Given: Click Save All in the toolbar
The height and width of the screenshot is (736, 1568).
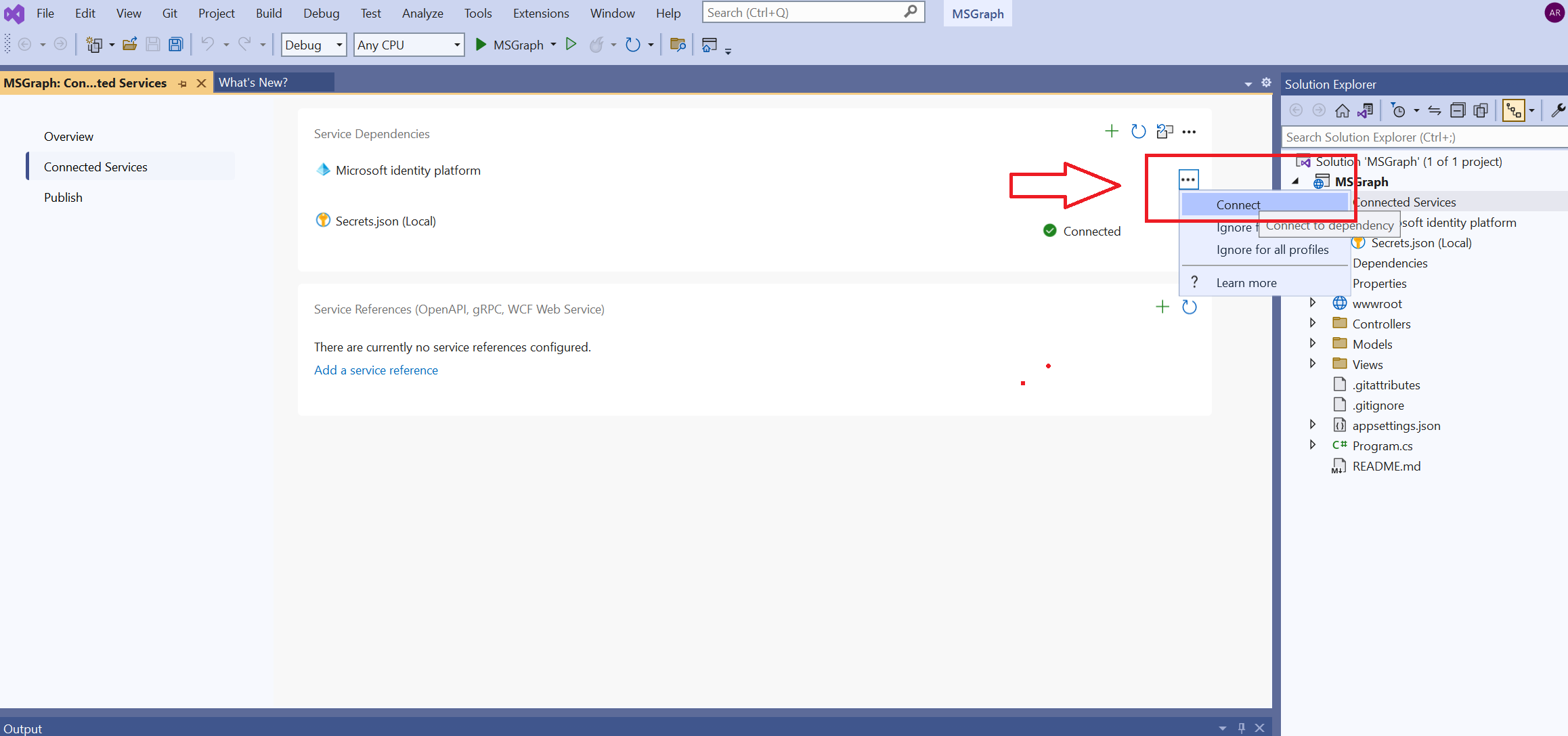Looking at the screenshot, I should (175, 45).
